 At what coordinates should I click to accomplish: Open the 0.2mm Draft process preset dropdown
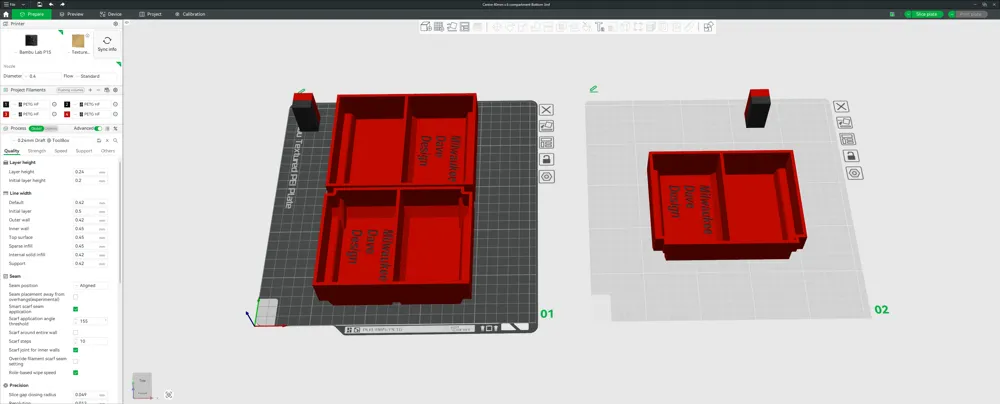click(52, 140)
